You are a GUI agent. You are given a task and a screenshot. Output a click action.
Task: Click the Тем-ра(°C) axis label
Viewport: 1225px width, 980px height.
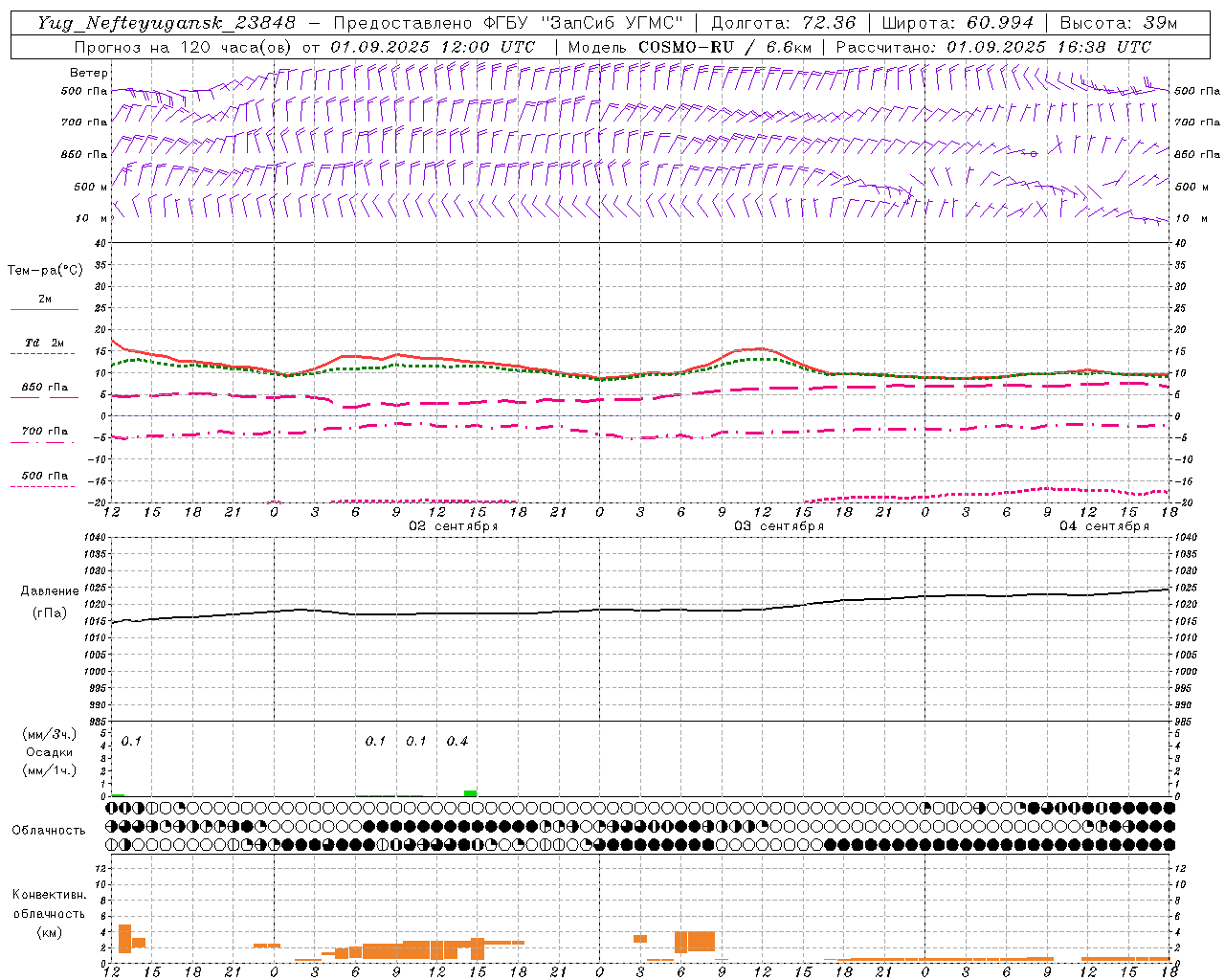pos(45,270)
